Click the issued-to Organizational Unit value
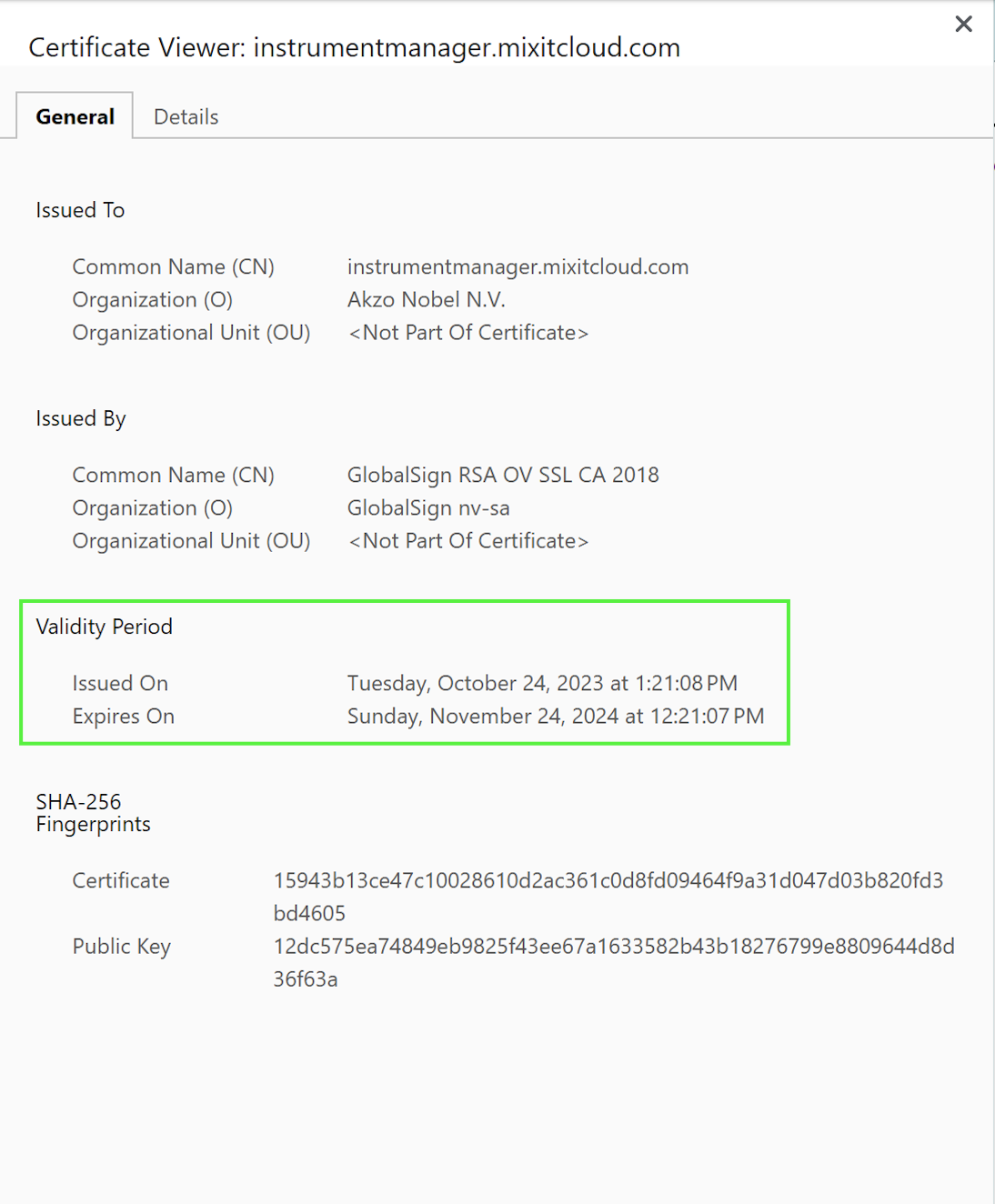Image resolution: width=995 pixels, height=1204 pixels. (x=468, y=333)
